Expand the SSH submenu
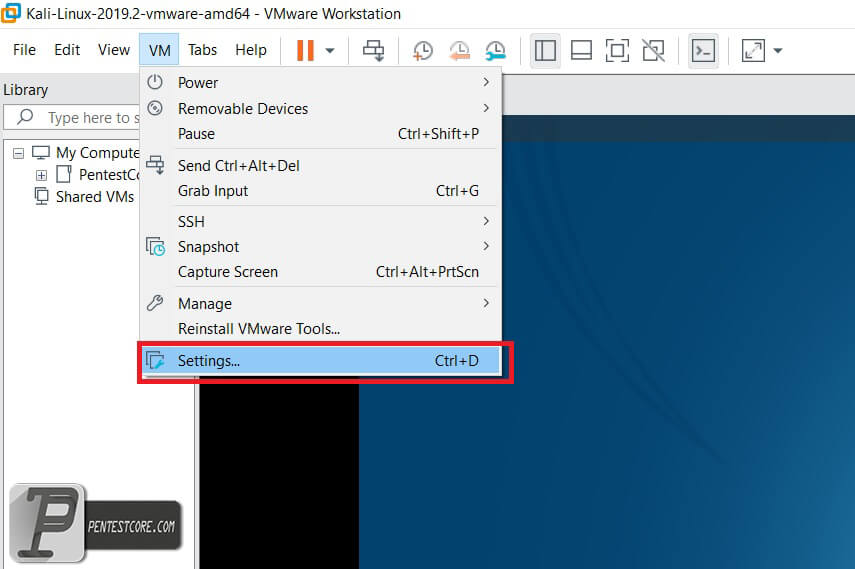Image resolution: width=855 pixels, height=569 pixels. [x=321, y=221]
